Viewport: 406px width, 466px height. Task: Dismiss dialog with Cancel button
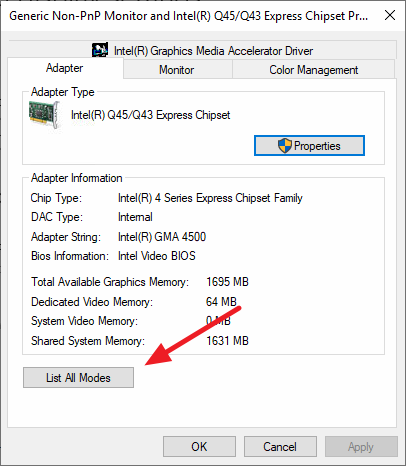click(x=280, y=447)
